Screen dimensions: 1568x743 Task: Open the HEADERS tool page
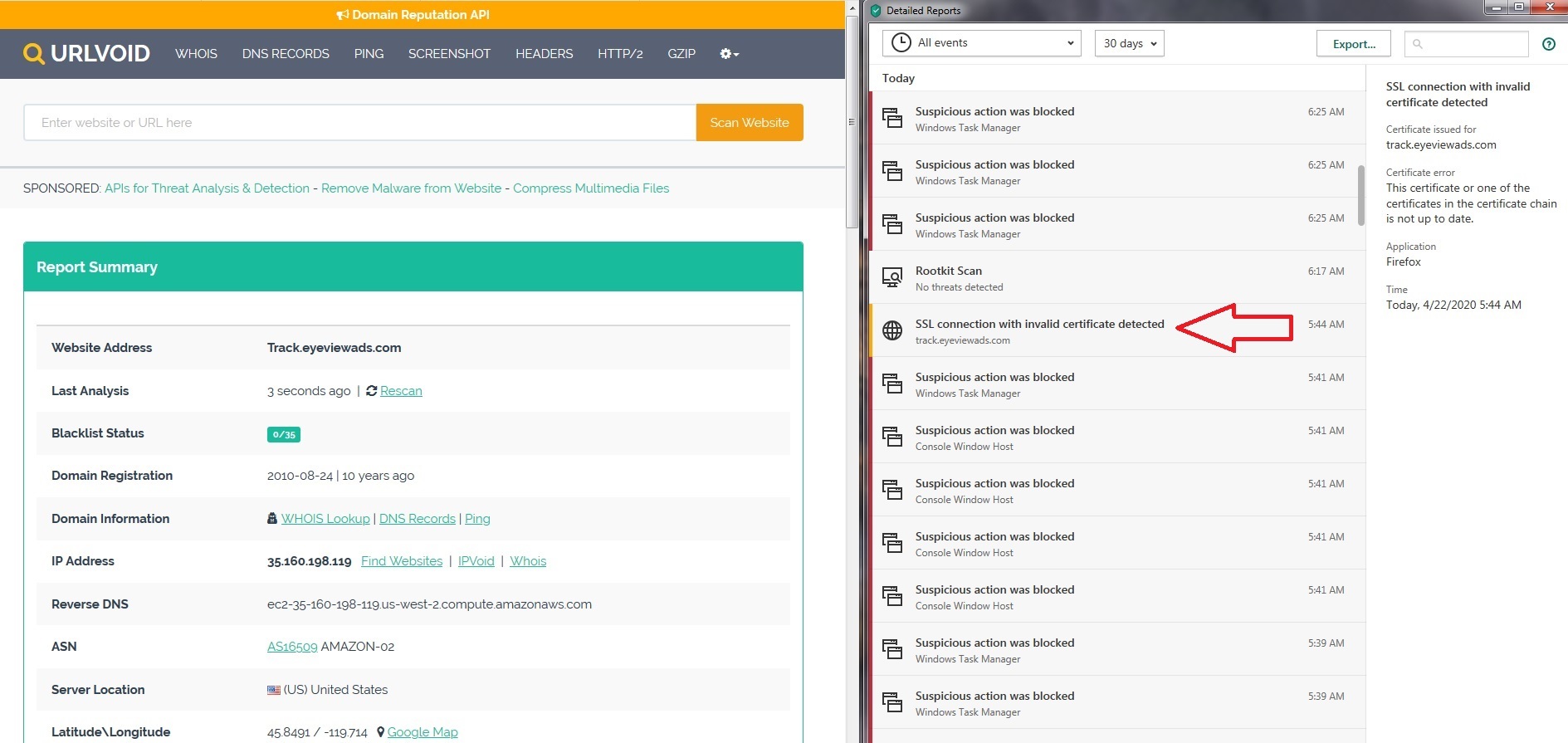tap(544, 54)
